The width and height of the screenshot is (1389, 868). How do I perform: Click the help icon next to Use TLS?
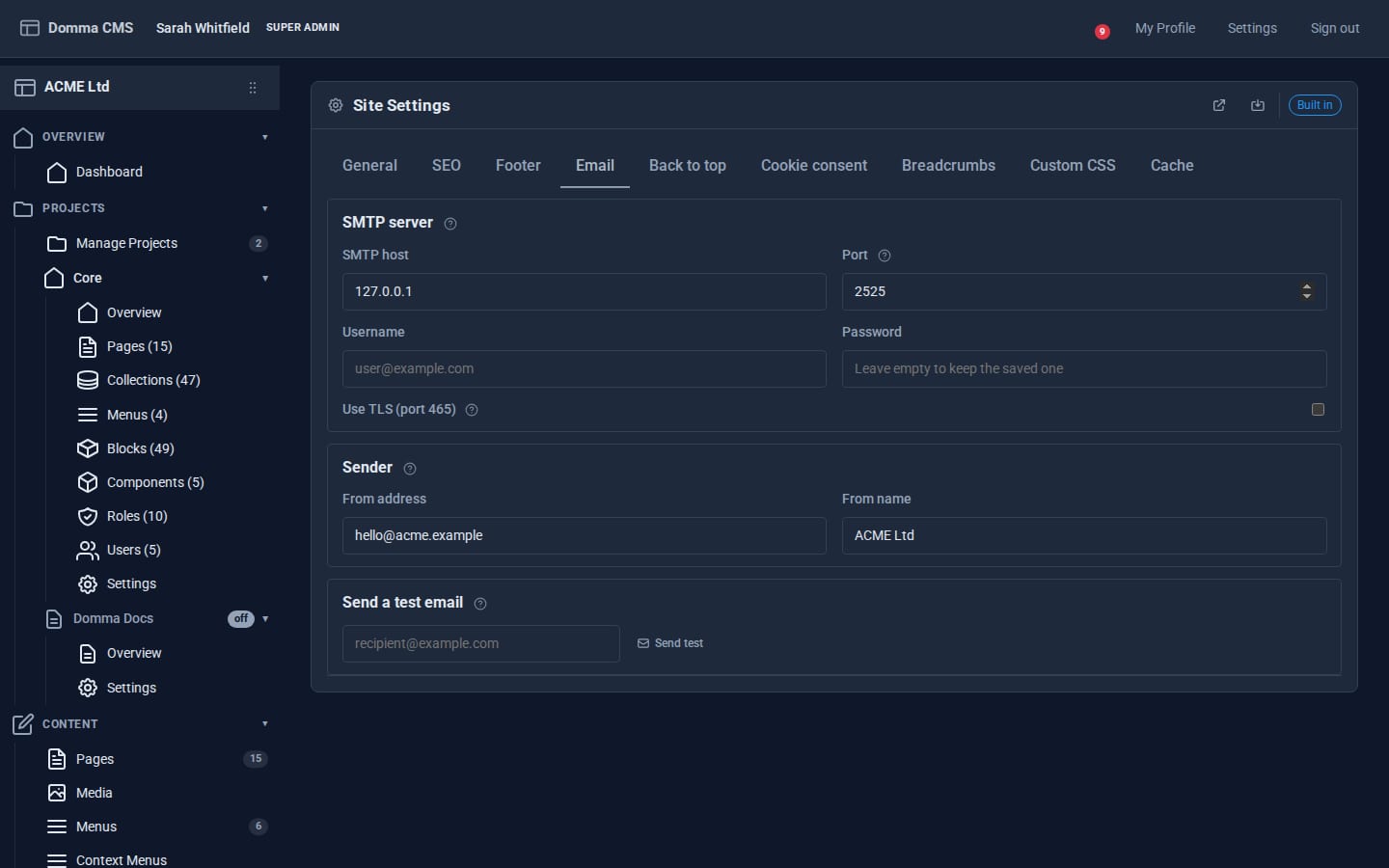[x=472, y=410]
